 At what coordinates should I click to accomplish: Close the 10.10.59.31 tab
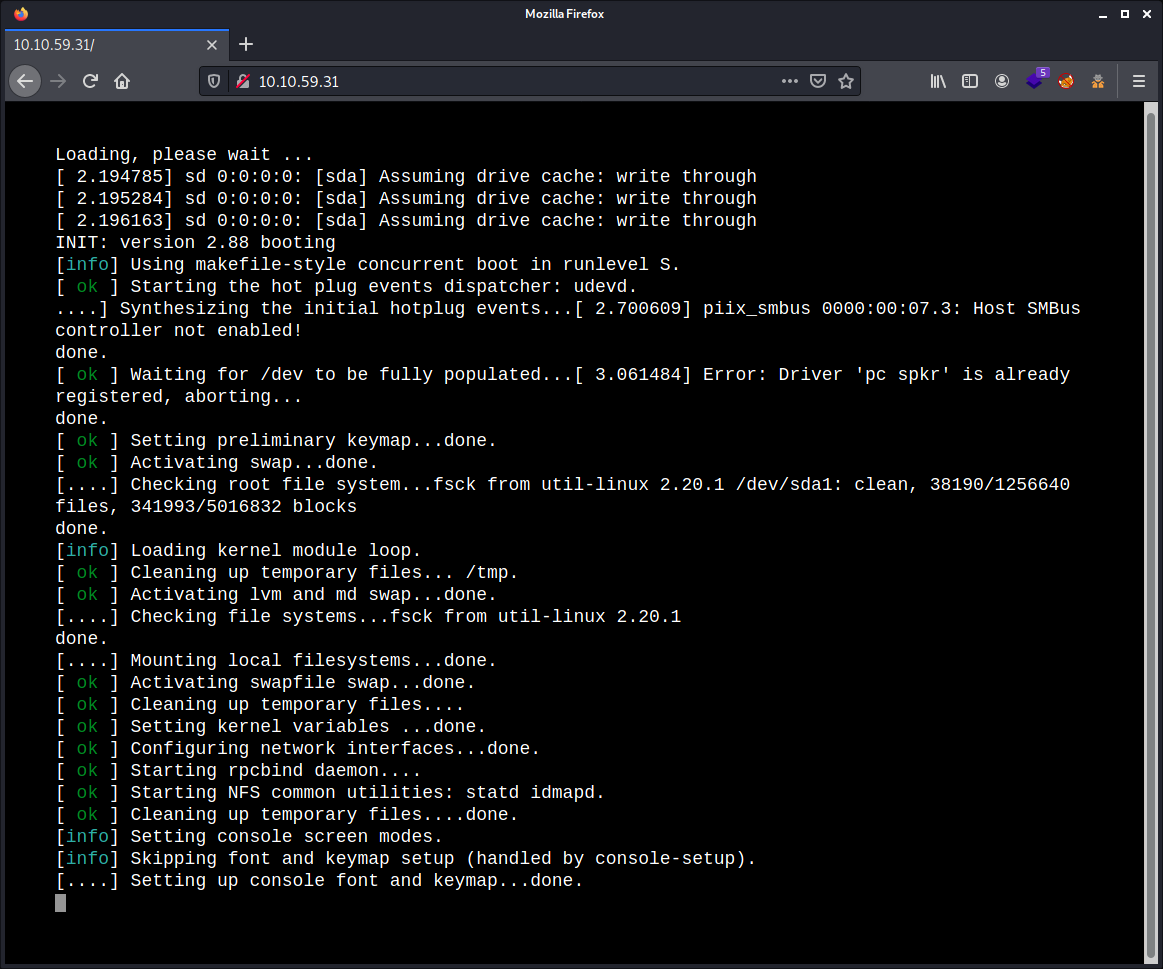(x=212, y=45)
